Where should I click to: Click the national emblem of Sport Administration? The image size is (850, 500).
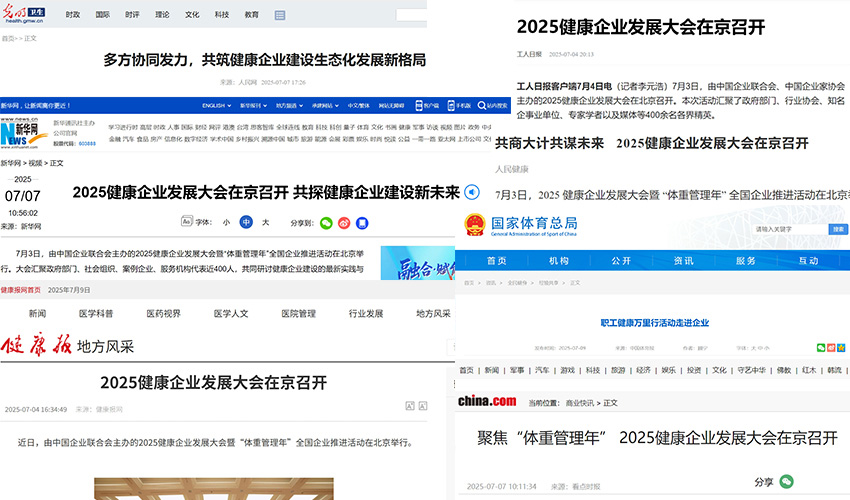(473, 226)
